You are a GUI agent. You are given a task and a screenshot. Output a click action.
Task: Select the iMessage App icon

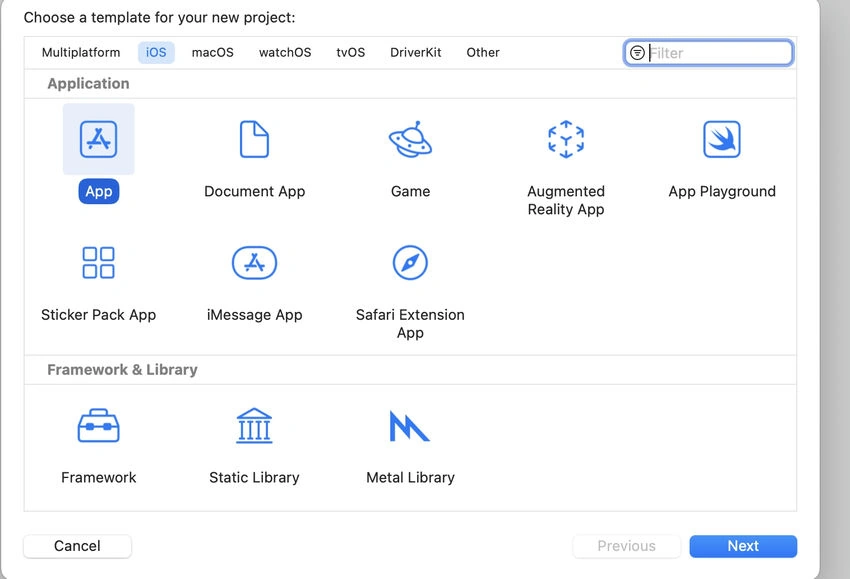pyautogui.click(x=254, y=263)
